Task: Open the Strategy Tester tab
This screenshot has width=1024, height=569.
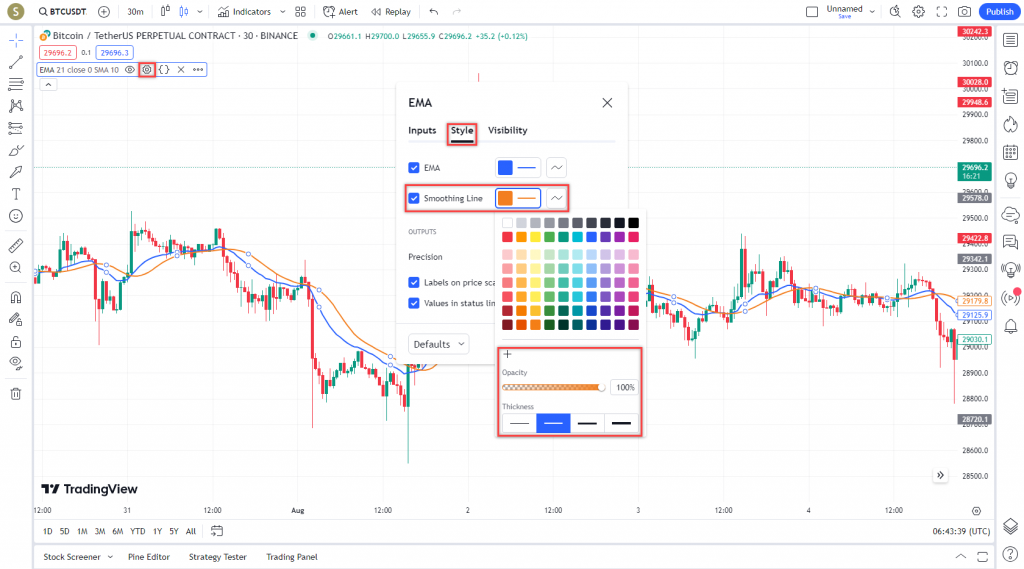Action: [217, 557]
